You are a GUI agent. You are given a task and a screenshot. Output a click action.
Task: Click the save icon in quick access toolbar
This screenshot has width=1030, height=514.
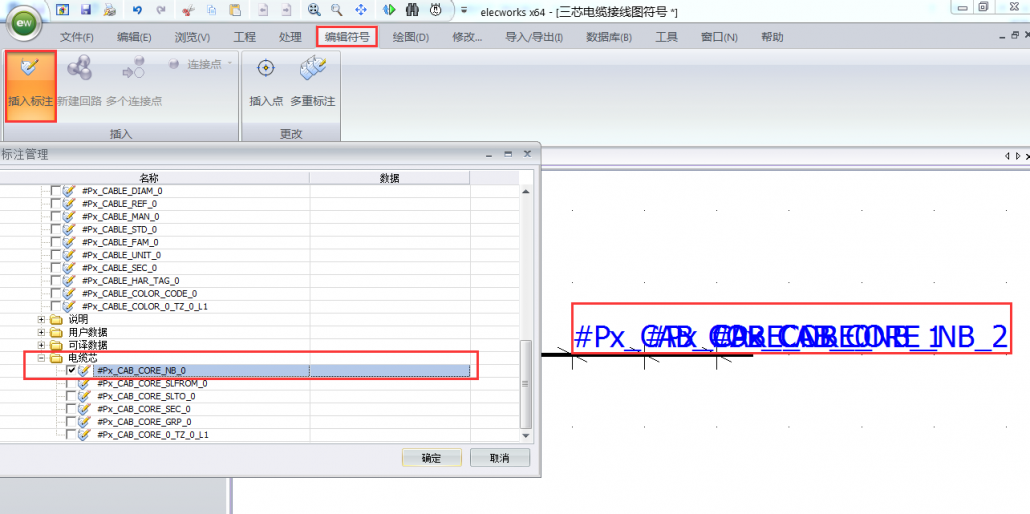tap(85, 10)
